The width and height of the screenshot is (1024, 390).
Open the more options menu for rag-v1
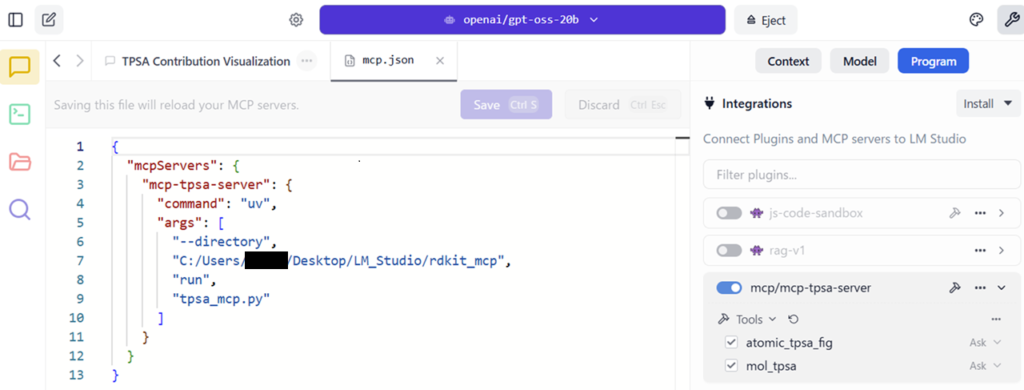click(x=980, y=250)
